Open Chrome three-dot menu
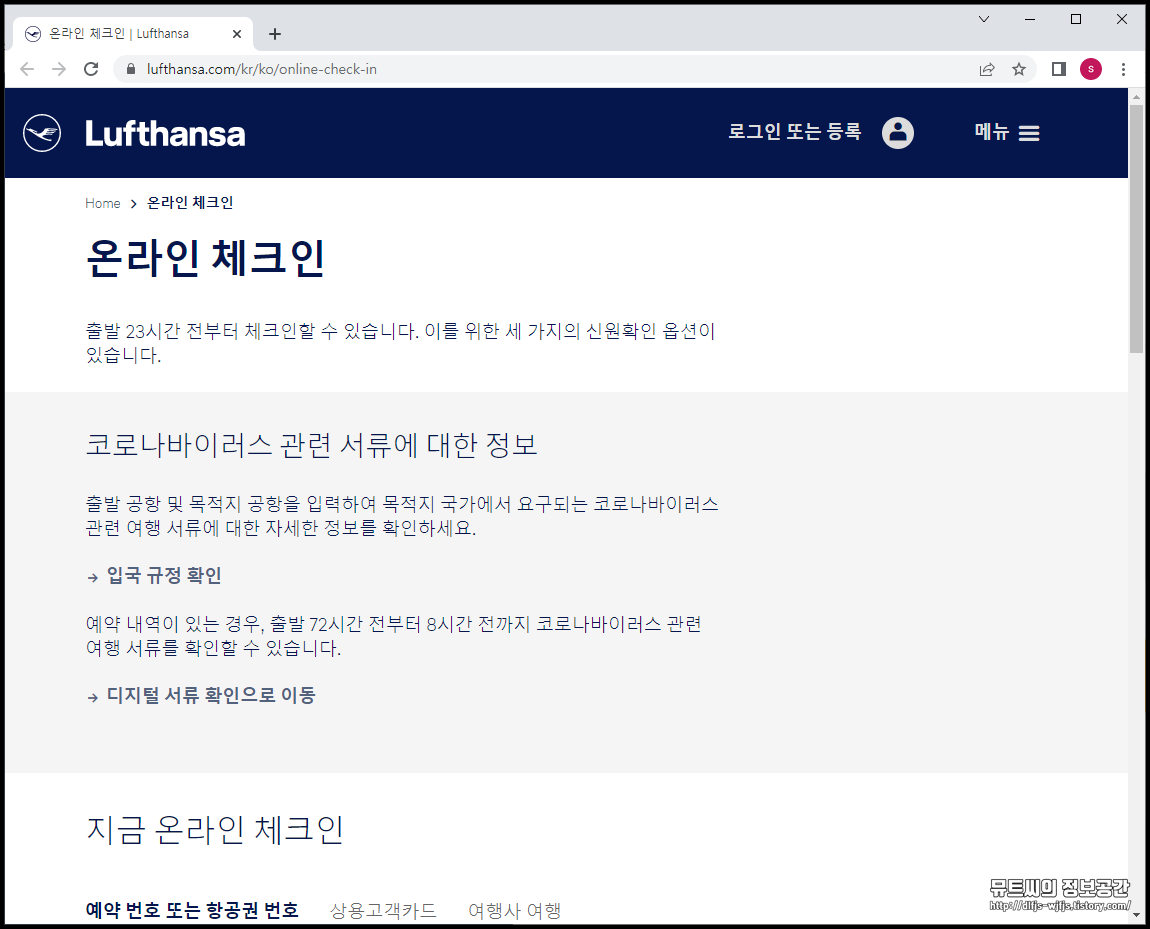Screen dimensions: 1150x929 1123,69
